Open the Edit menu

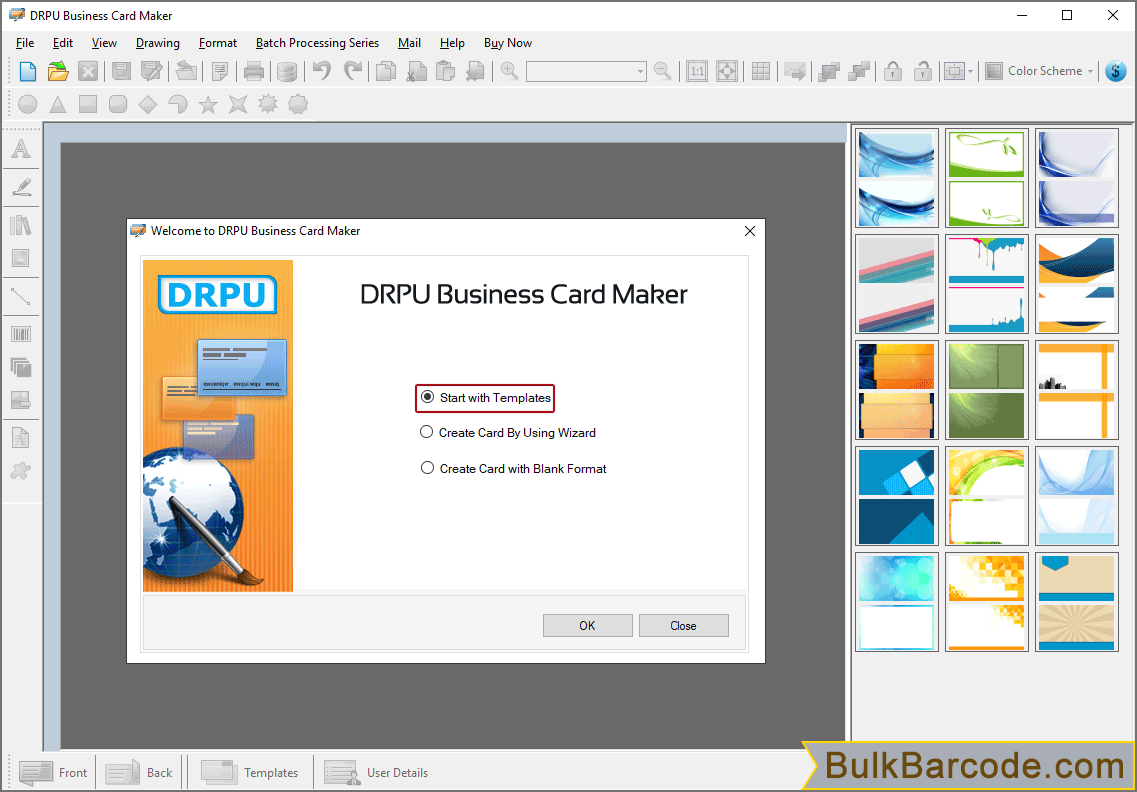click(x=63, y=44)
